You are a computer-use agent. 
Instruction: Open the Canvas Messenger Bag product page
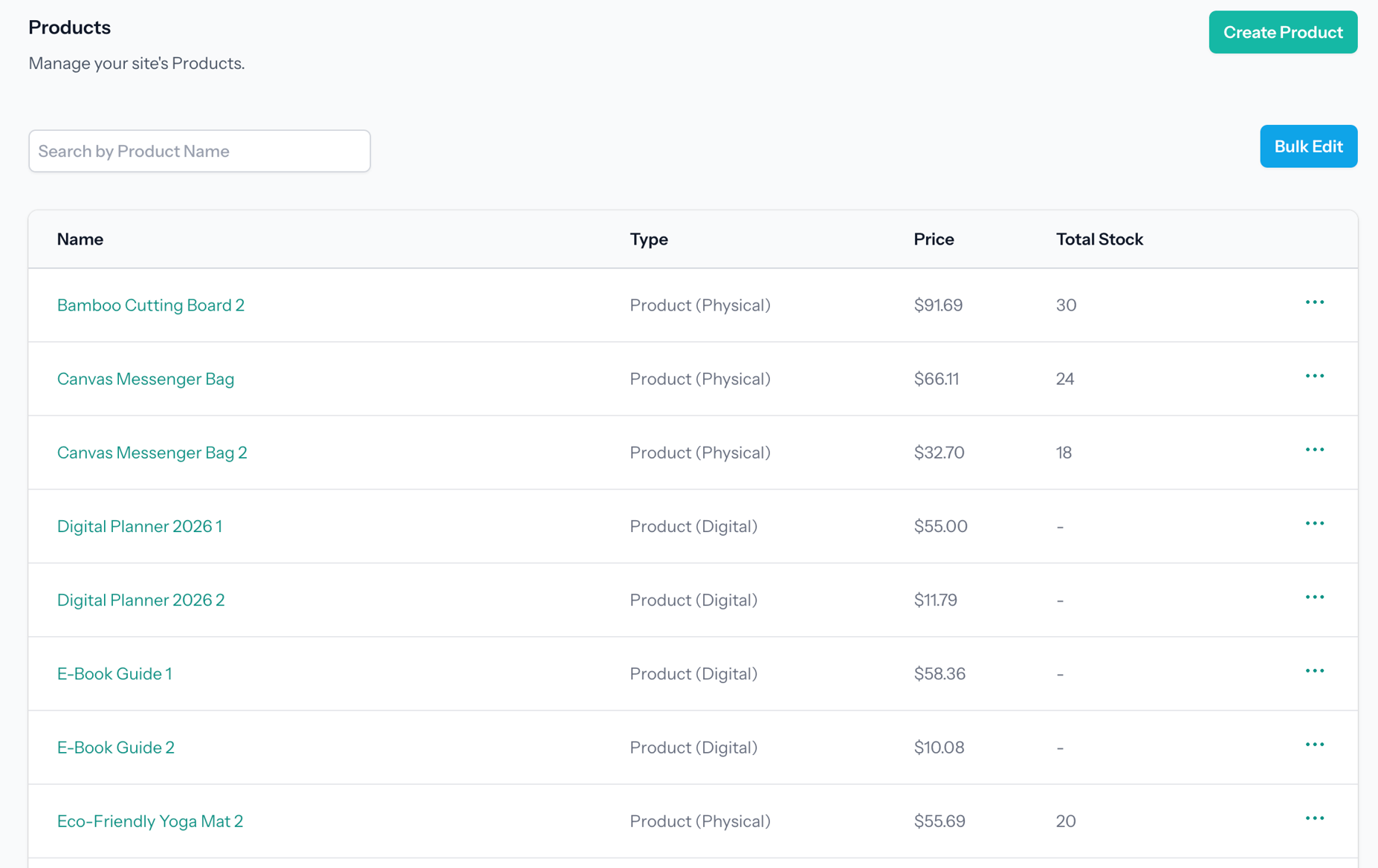(146, 379)
